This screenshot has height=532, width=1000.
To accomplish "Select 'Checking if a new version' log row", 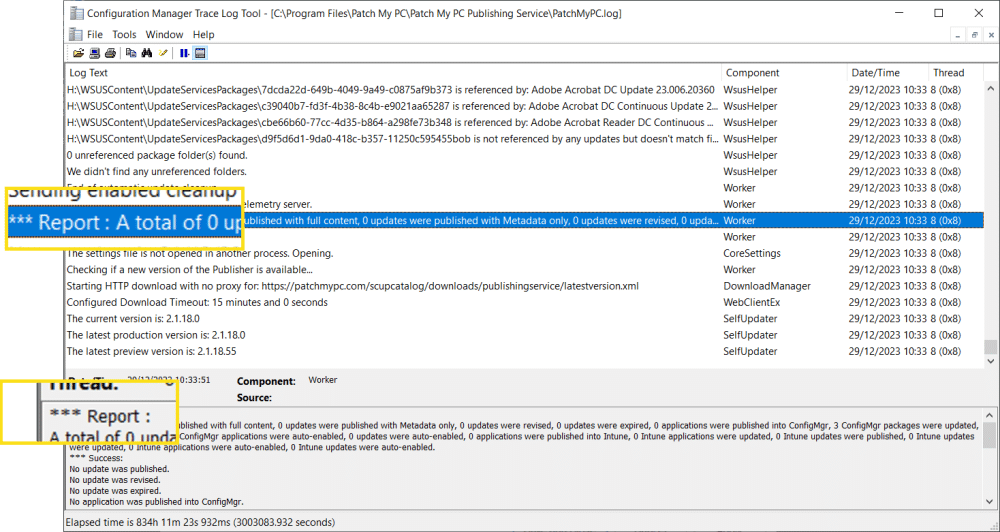I will tap(524, 270).
